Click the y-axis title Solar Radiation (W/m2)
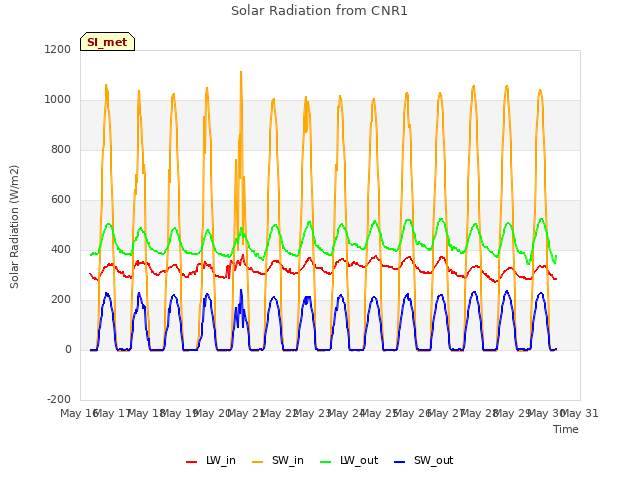The width and height of the screenshot is (640, 480). 14,227
